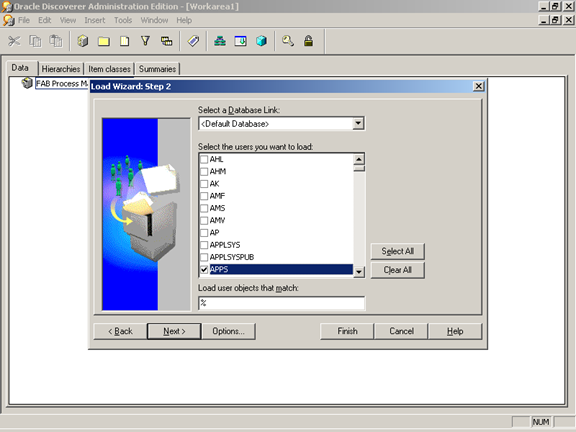Click Next to continue the wizard
Screen dimensions: 576x432
point(174,331)
